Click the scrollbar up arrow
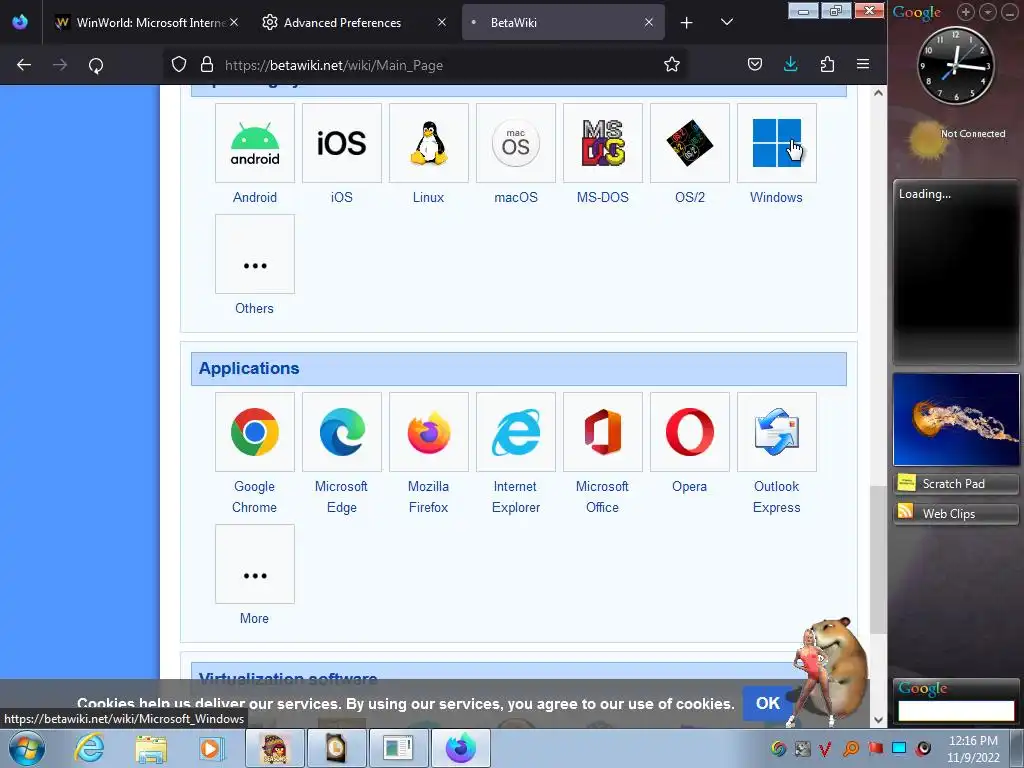Viewport: 1024px width, 768px height. [x=878, y=93]
